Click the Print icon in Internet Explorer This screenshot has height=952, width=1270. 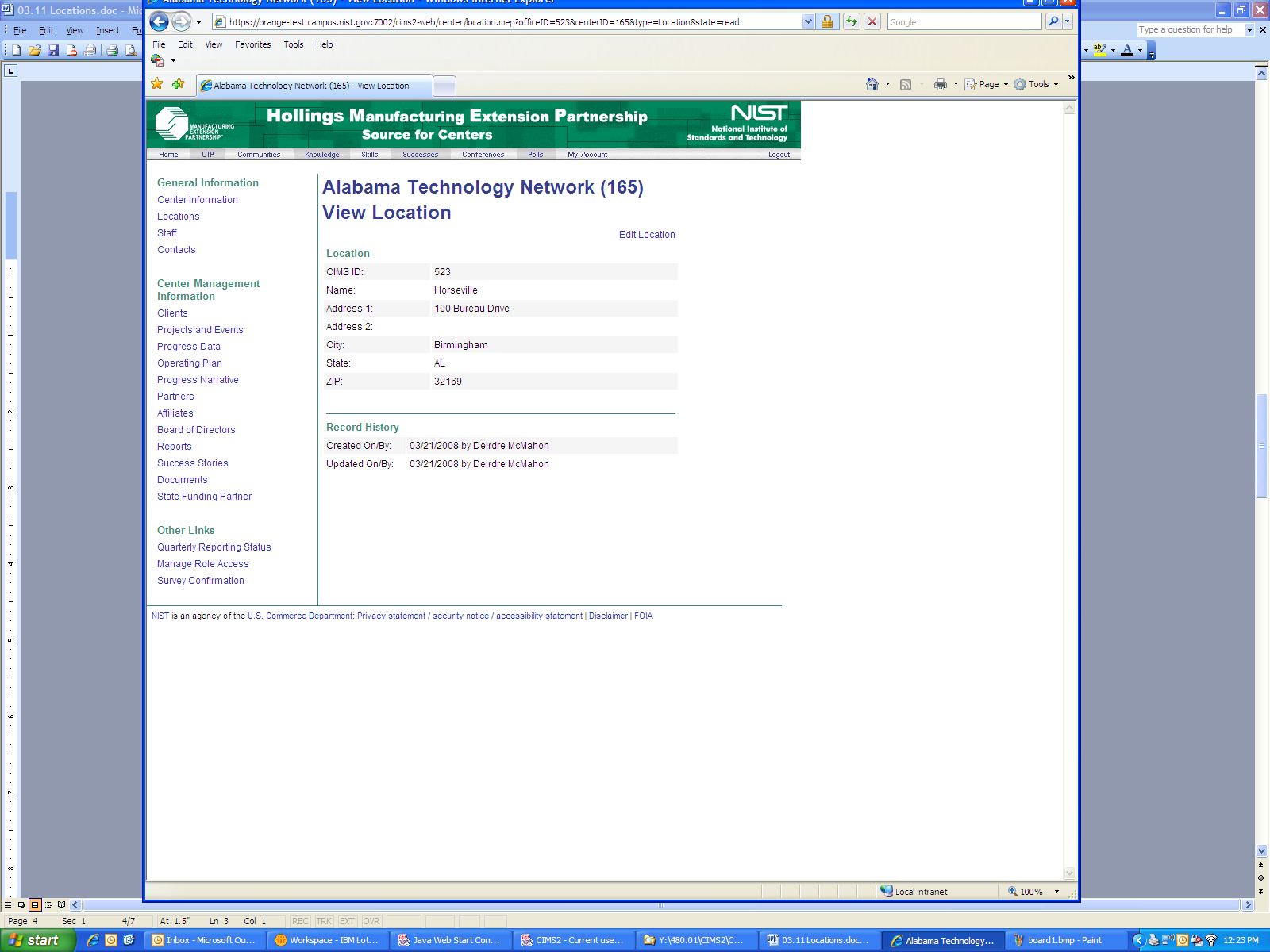(x=941, y=84)
